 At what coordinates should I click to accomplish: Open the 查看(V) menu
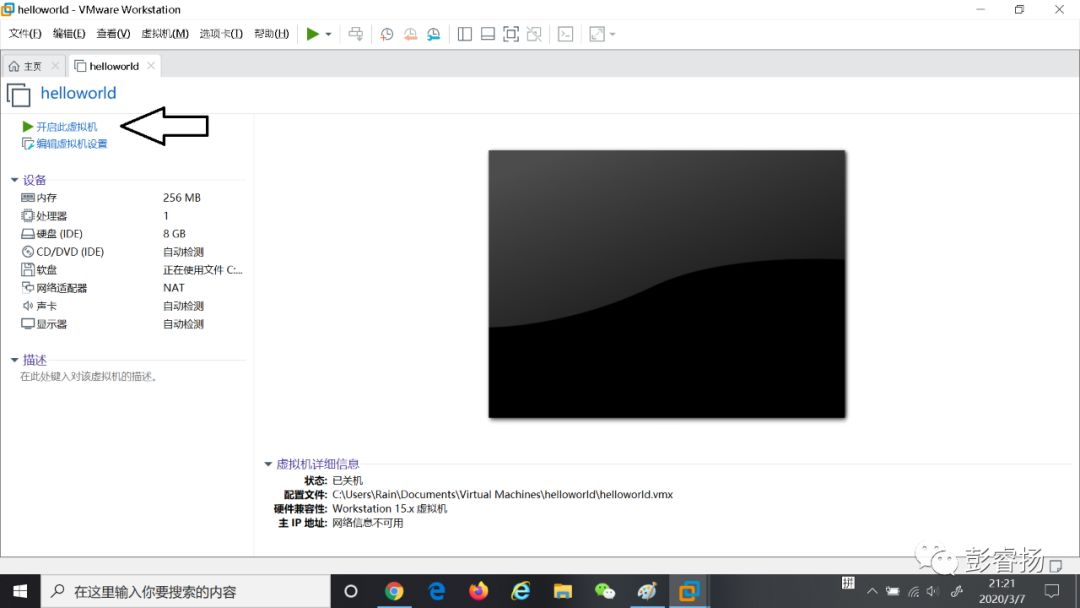(x=113, y=34)
